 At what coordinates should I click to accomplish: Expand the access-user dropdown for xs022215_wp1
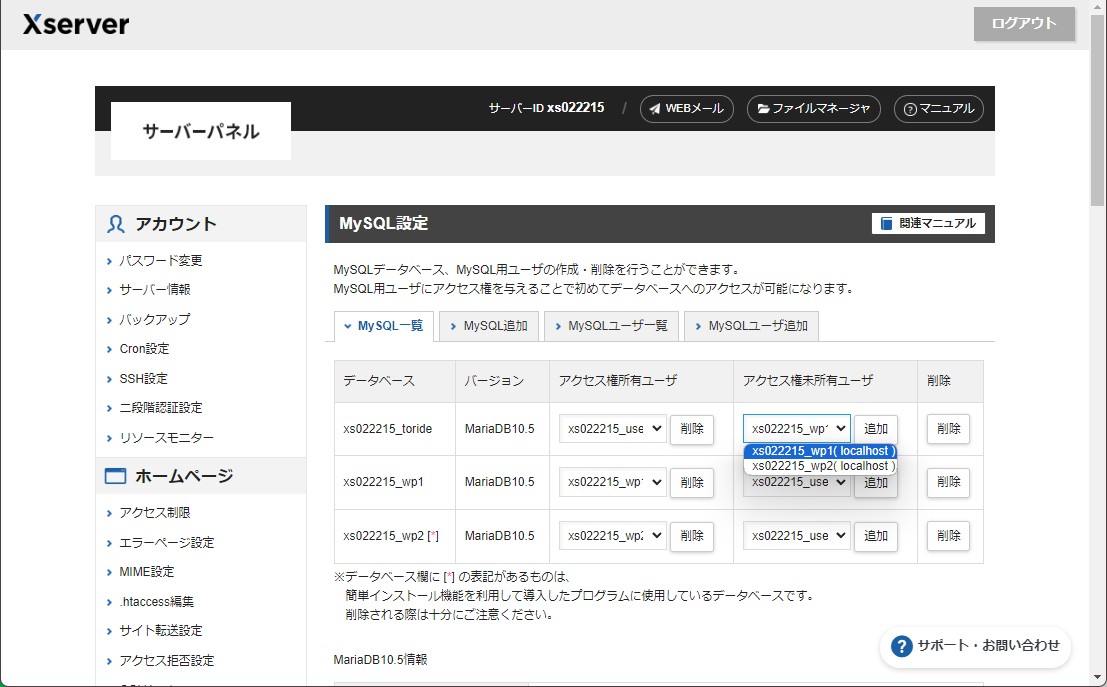(613, 482)
